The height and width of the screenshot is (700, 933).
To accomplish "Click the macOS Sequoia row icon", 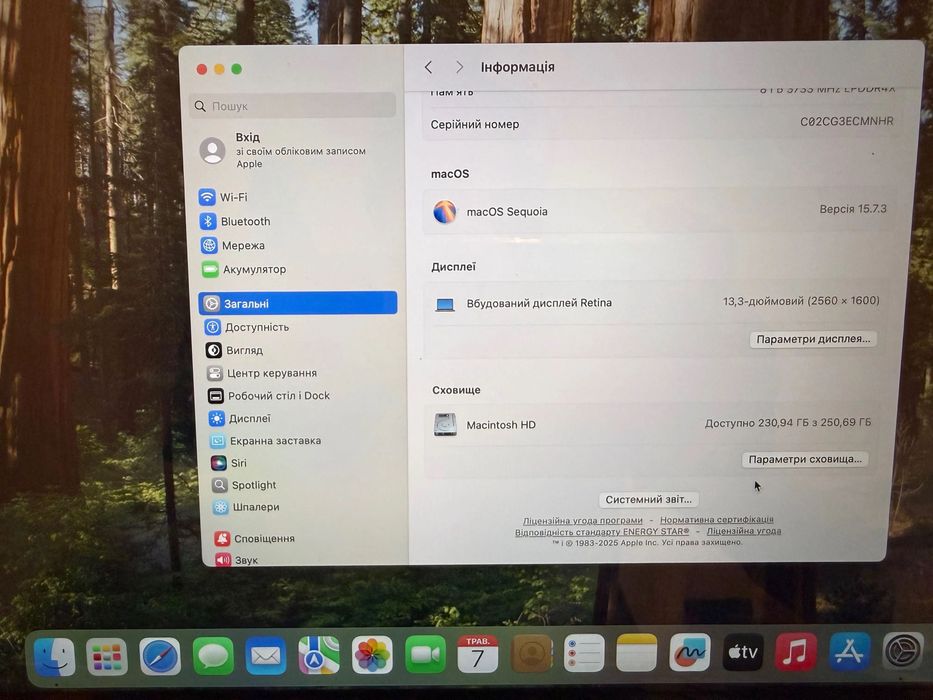I will pos(444,211).
